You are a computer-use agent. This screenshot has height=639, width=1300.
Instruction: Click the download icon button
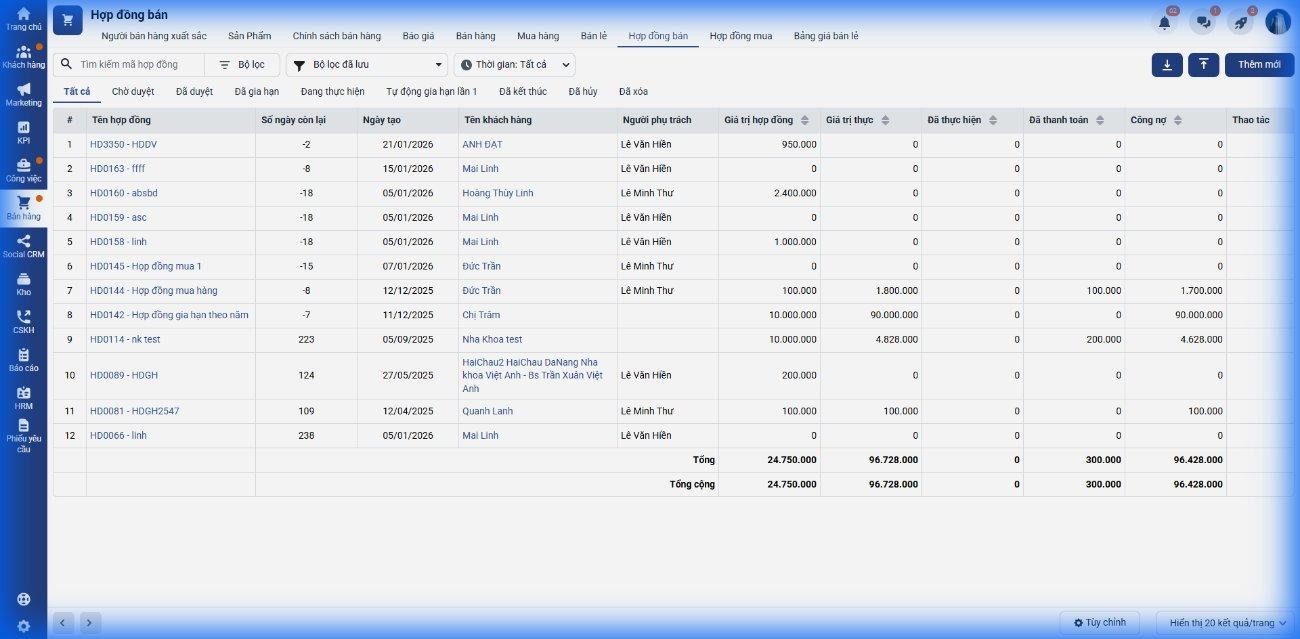click(x=1167, y=64)
